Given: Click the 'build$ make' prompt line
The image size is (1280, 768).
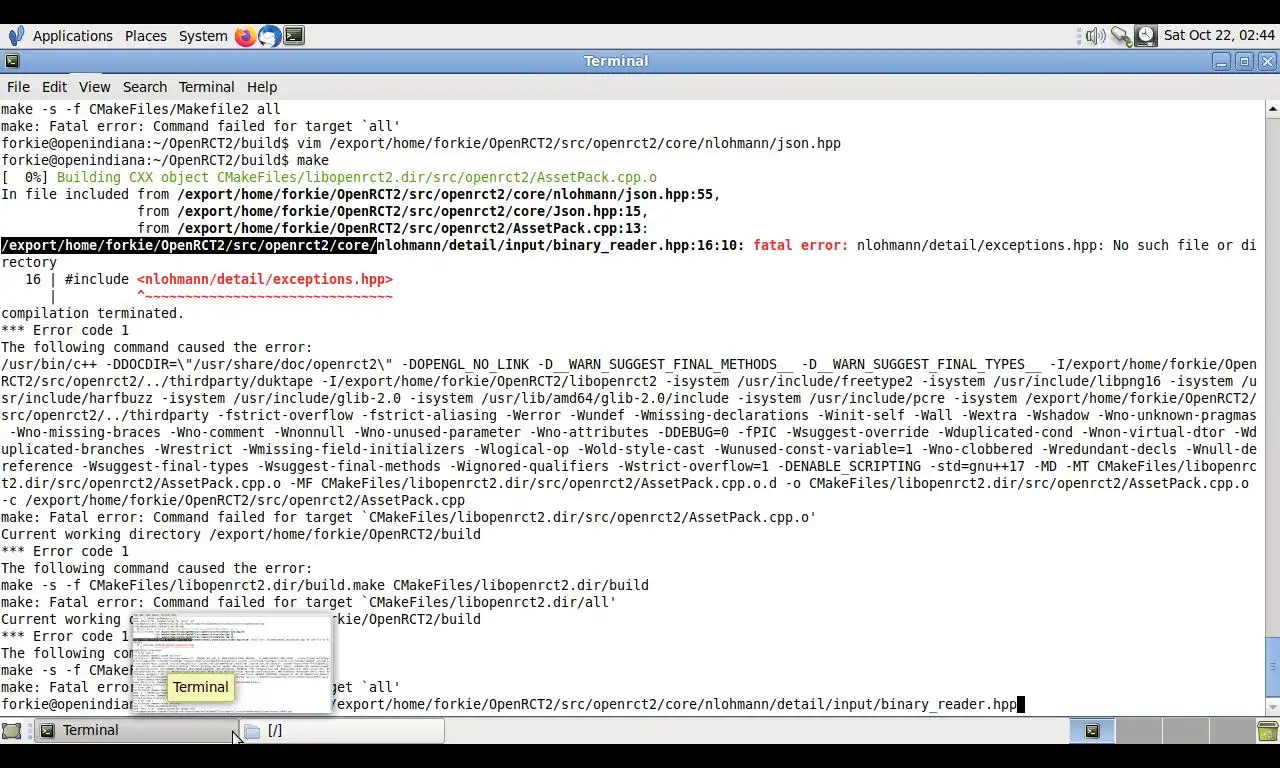Looking at the screenshot, I should pyautogui.click(x=165, y=160).
